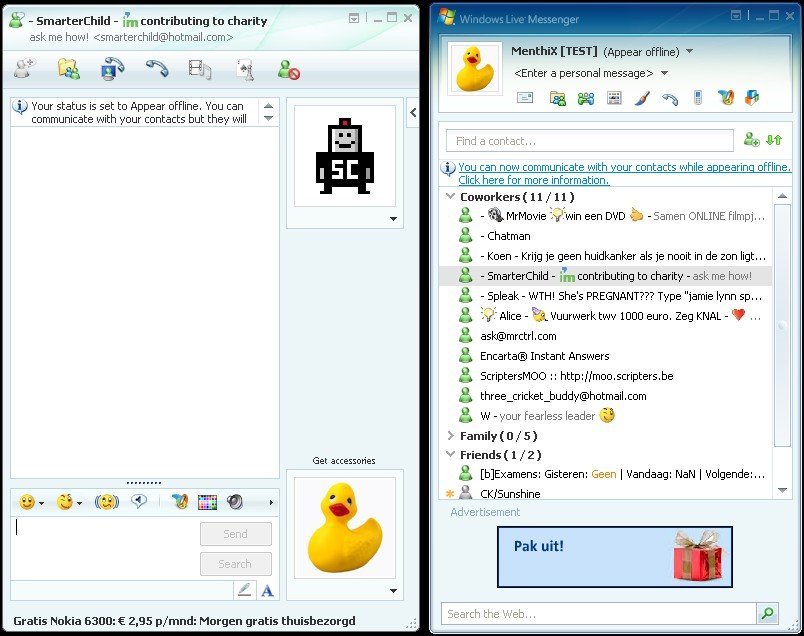Open the personal message dropdown arrow
The image size is (804, 636).
click(x=665, y=73)
